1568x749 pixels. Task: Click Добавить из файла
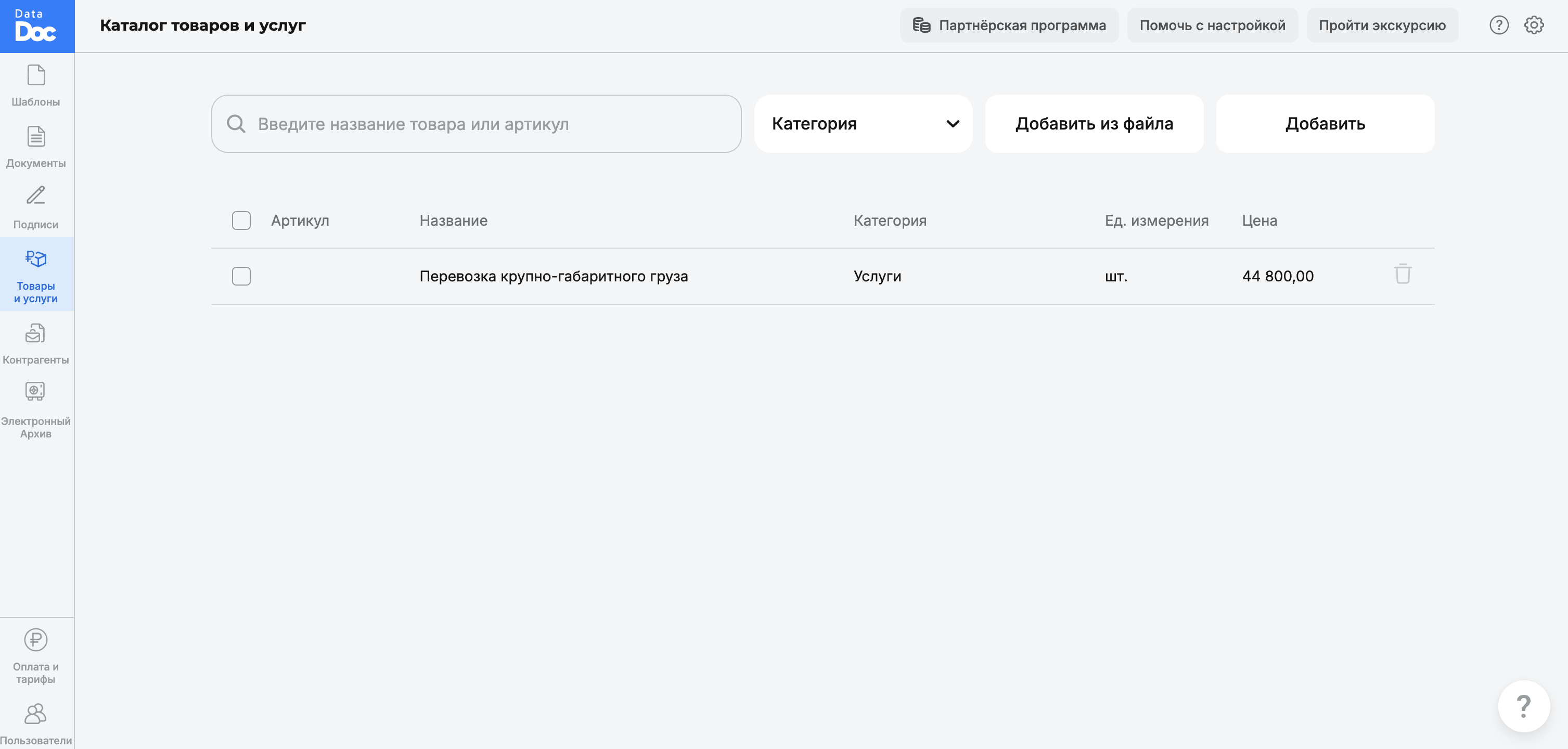click(x=1094, y=123)
